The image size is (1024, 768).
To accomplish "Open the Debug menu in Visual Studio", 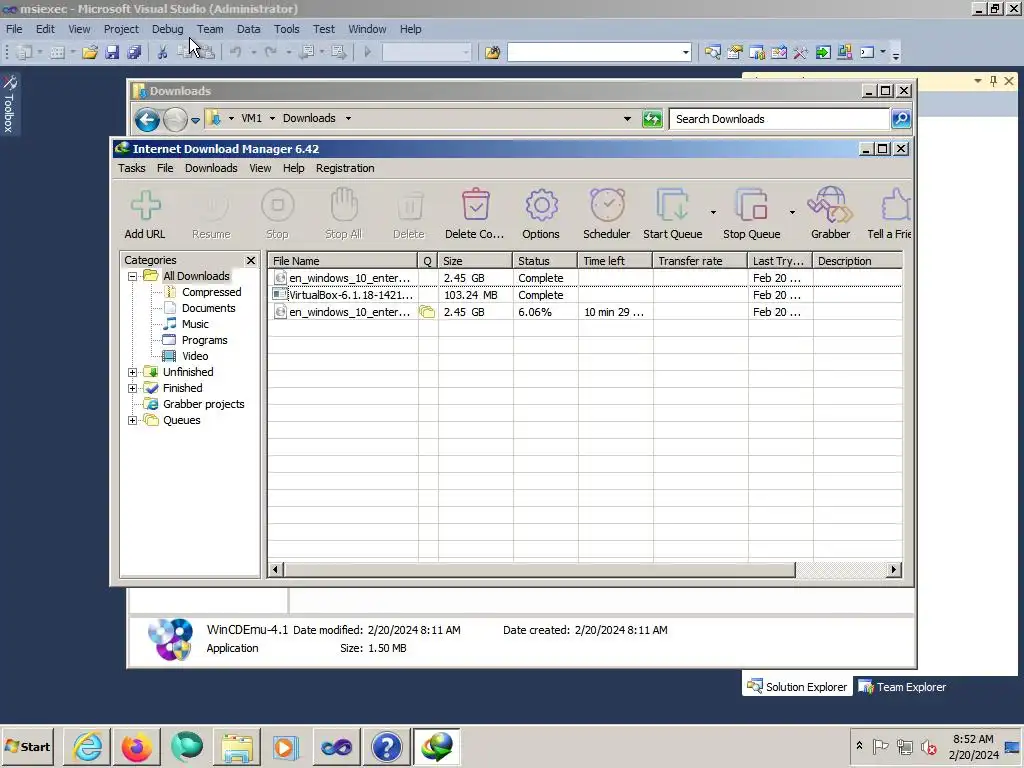I will click(167, 29).
